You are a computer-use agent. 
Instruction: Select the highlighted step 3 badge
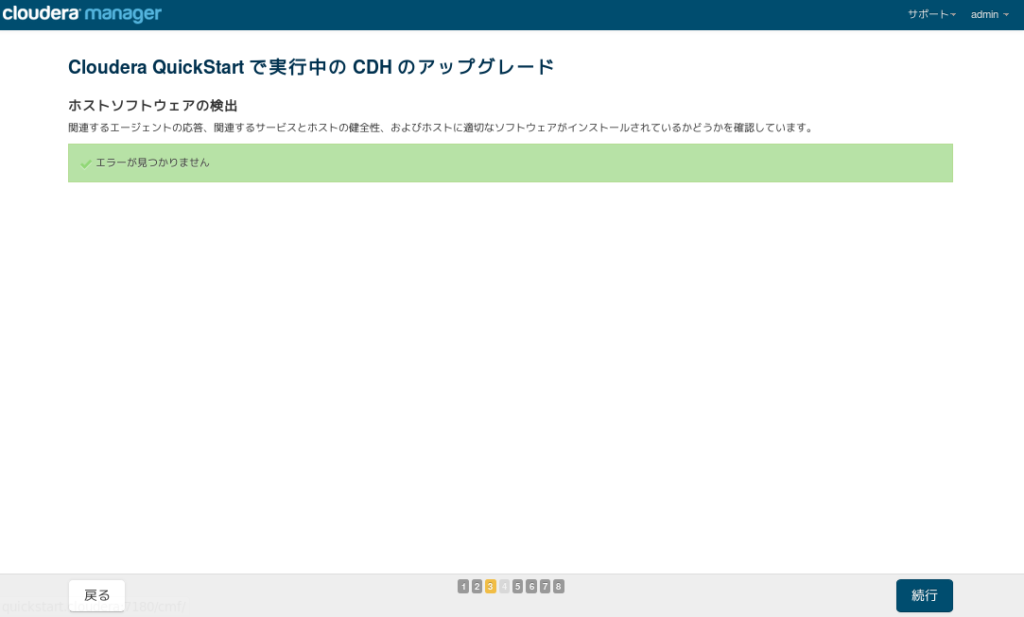490,586
